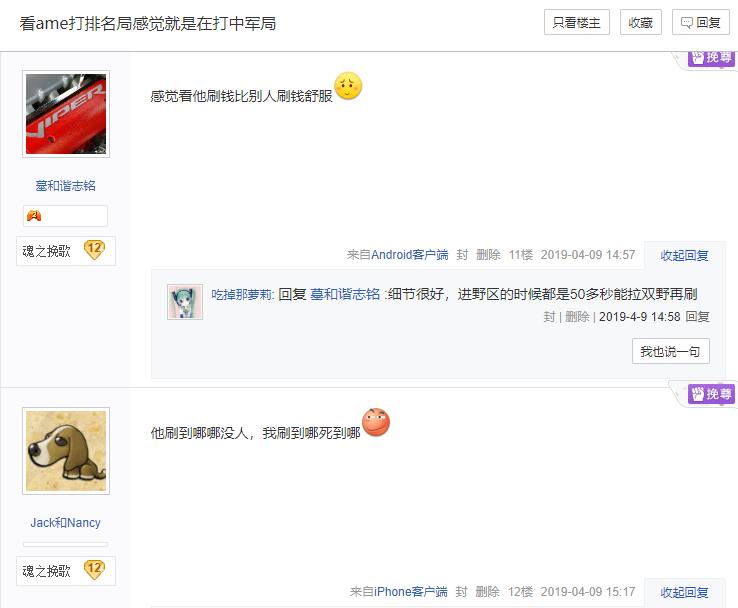Screen dimensions: 738x608
Task: Click the 收藏 button in header
Action: pyautogui.click(x=641, y=22)
